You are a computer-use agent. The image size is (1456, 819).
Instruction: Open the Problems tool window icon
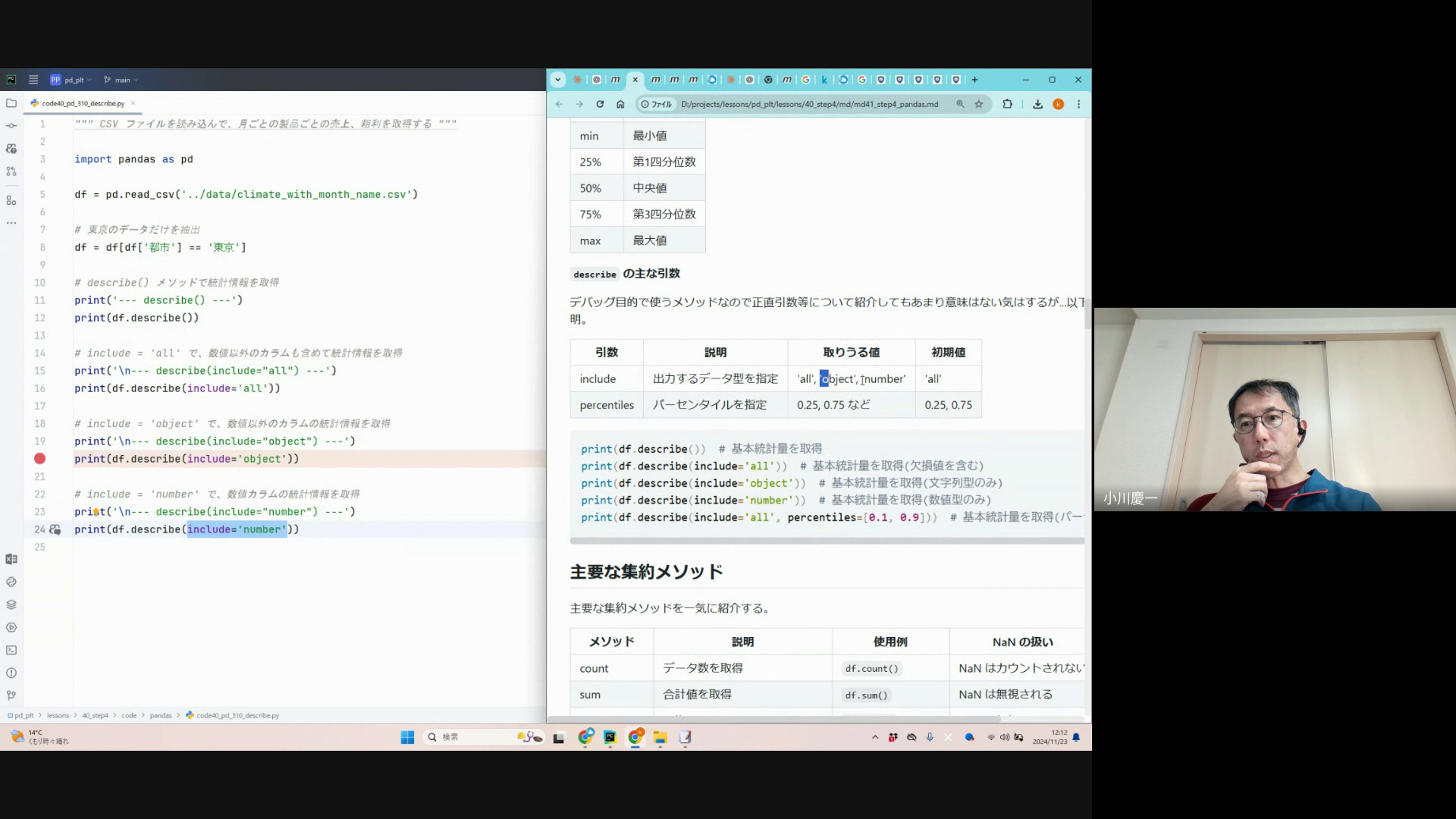(11, 673)
